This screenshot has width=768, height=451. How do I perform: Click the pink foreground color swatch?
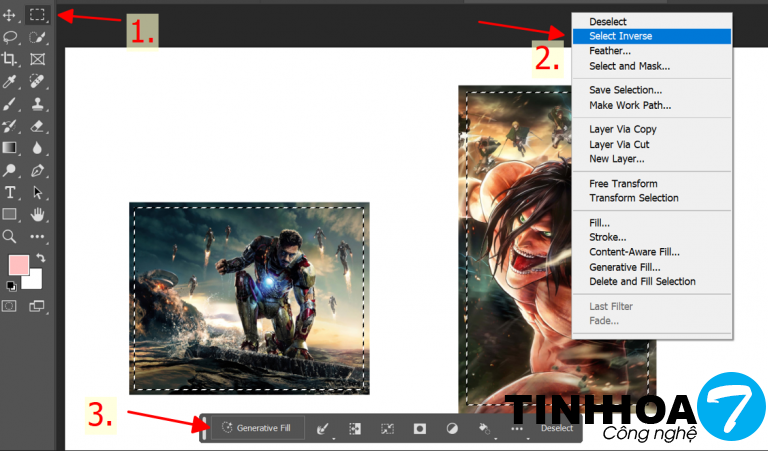point(18,265)
